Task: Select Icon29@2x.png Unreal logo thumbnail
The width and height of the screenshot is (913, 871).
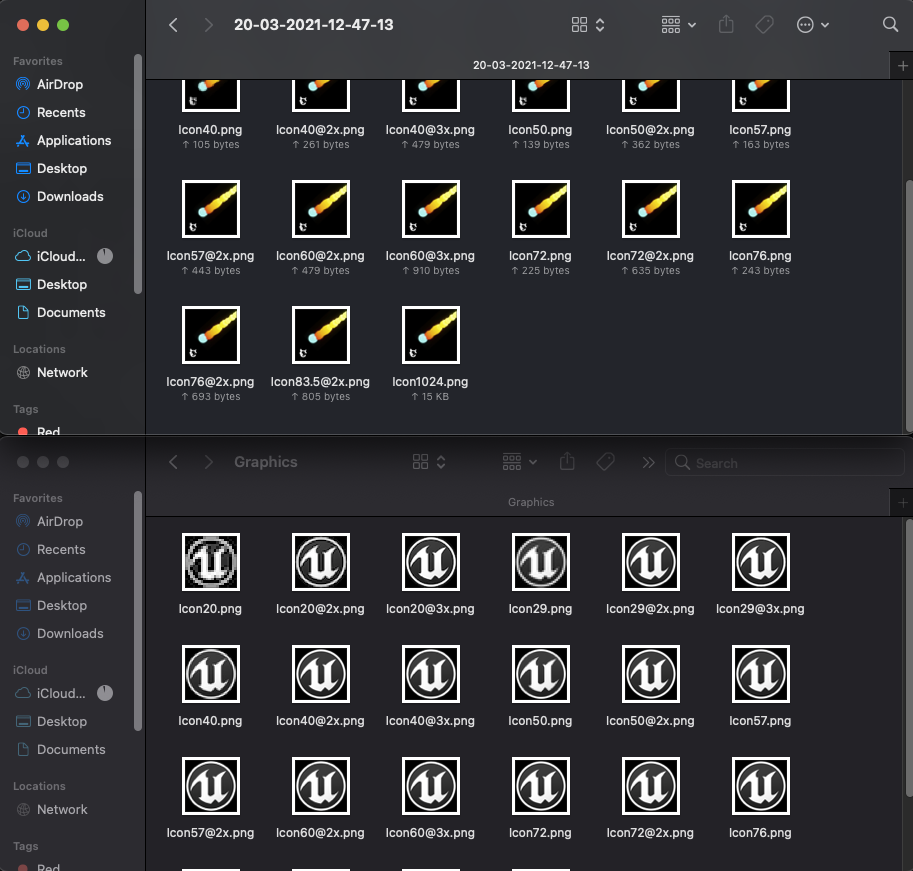Action: coord(651,562)
